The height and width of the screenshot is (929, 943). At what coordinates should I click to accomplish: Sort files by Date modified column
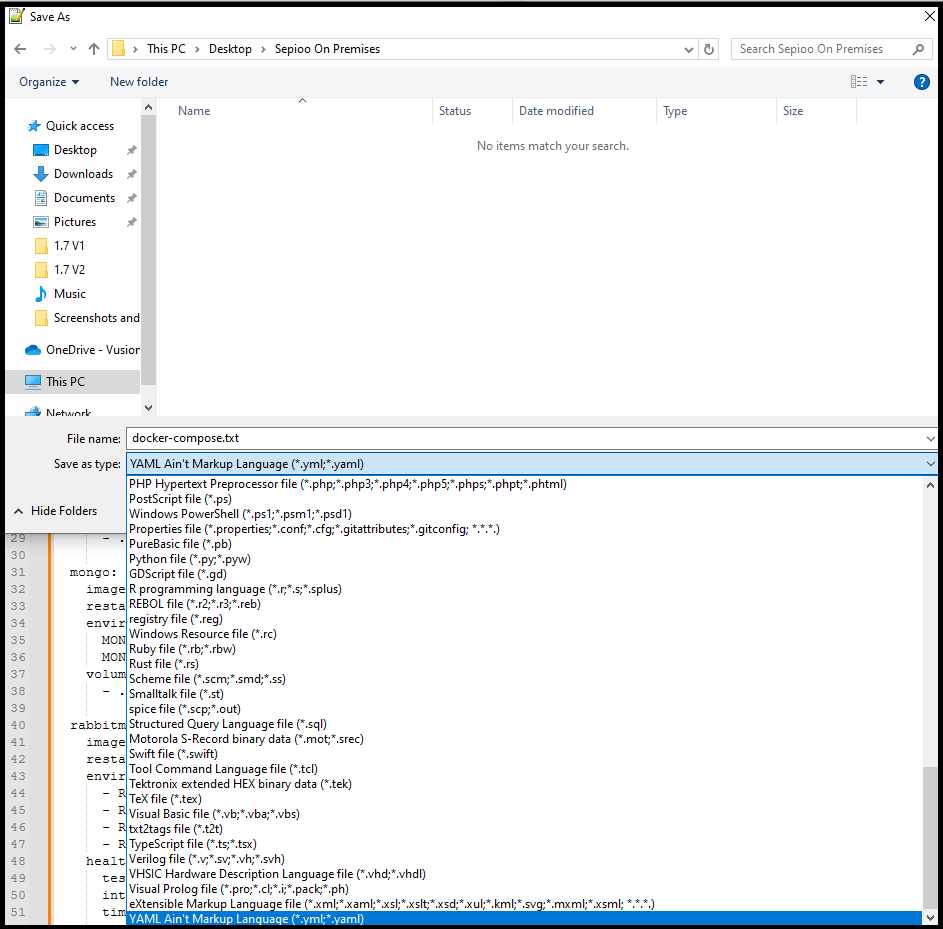point(556,111)
